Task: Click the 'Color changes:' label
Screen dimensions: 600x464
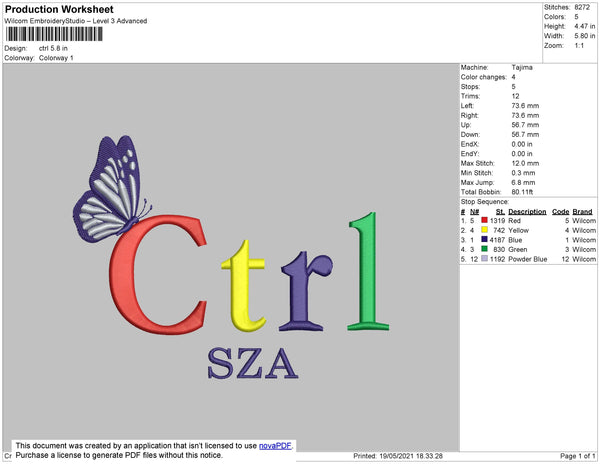Action: coord(484,77)
